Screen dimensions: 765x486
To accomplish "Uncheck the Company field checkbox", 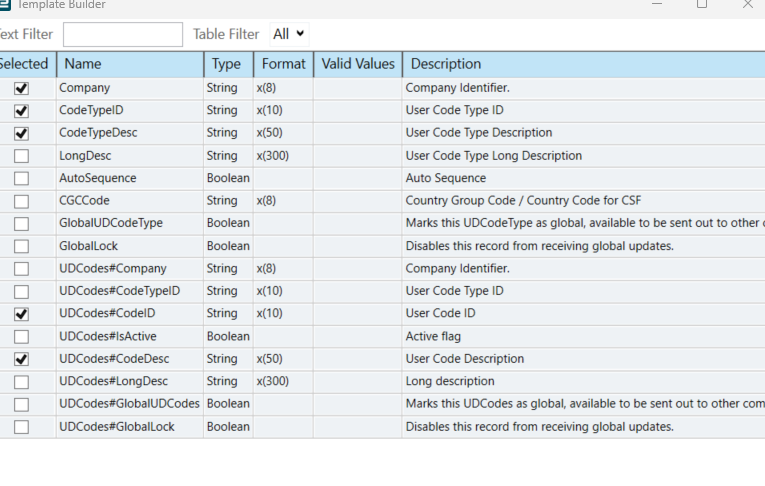I will click(x=21, y=88).
